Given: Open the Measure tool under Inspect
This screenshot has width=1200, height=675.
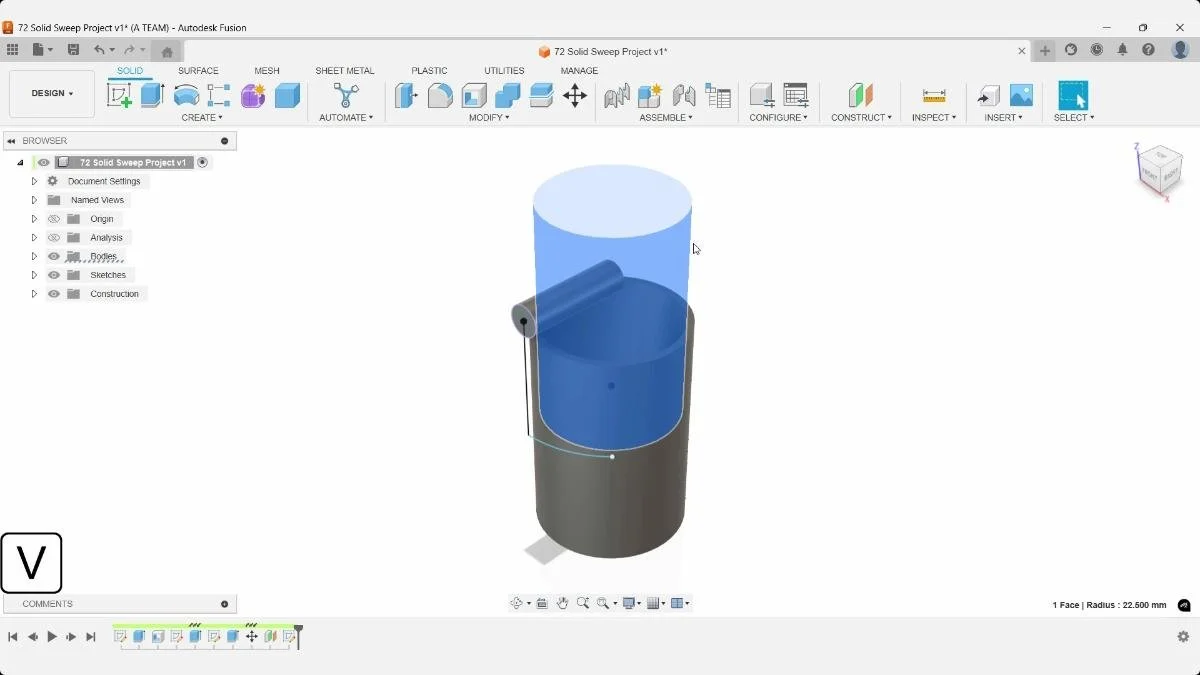Looking at the screenshot, I should coord(934,95).
